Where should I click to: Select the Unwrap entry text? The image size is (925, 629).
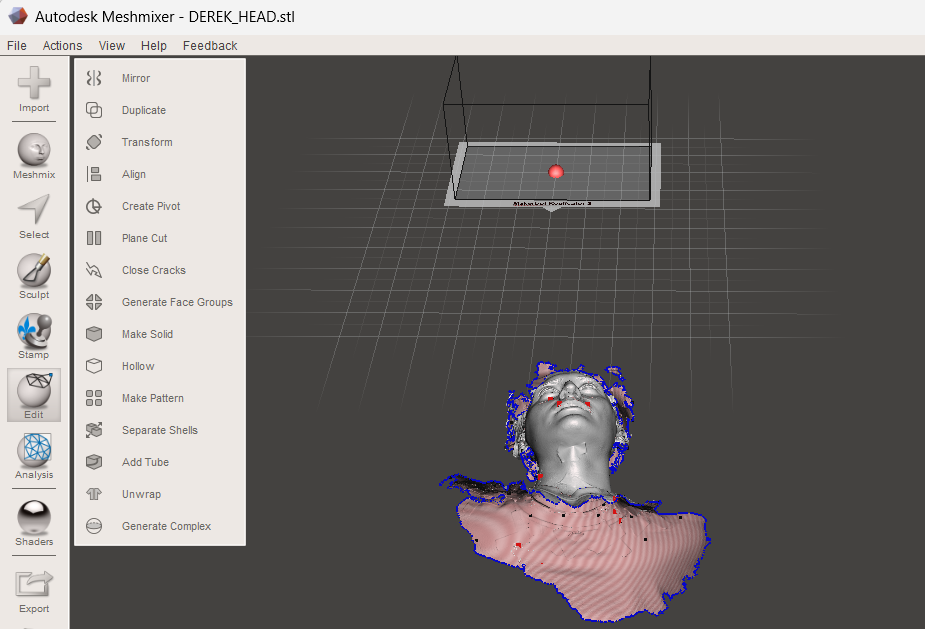click(x=141, y=494)
